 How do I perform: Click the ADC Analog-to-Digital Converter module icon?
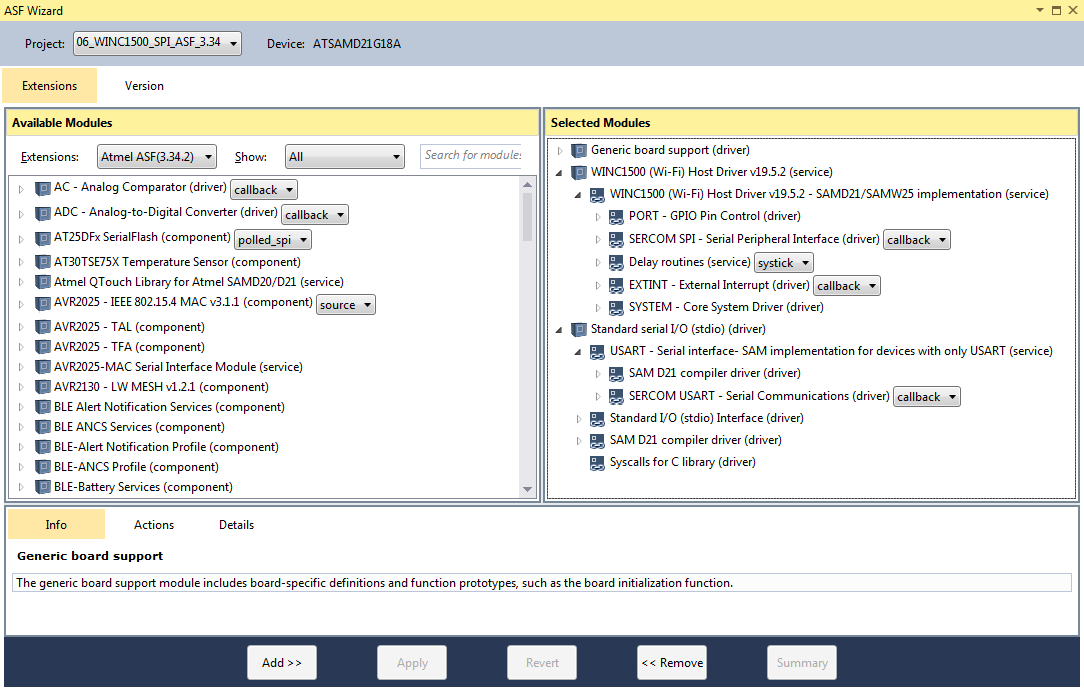(43, 213)
